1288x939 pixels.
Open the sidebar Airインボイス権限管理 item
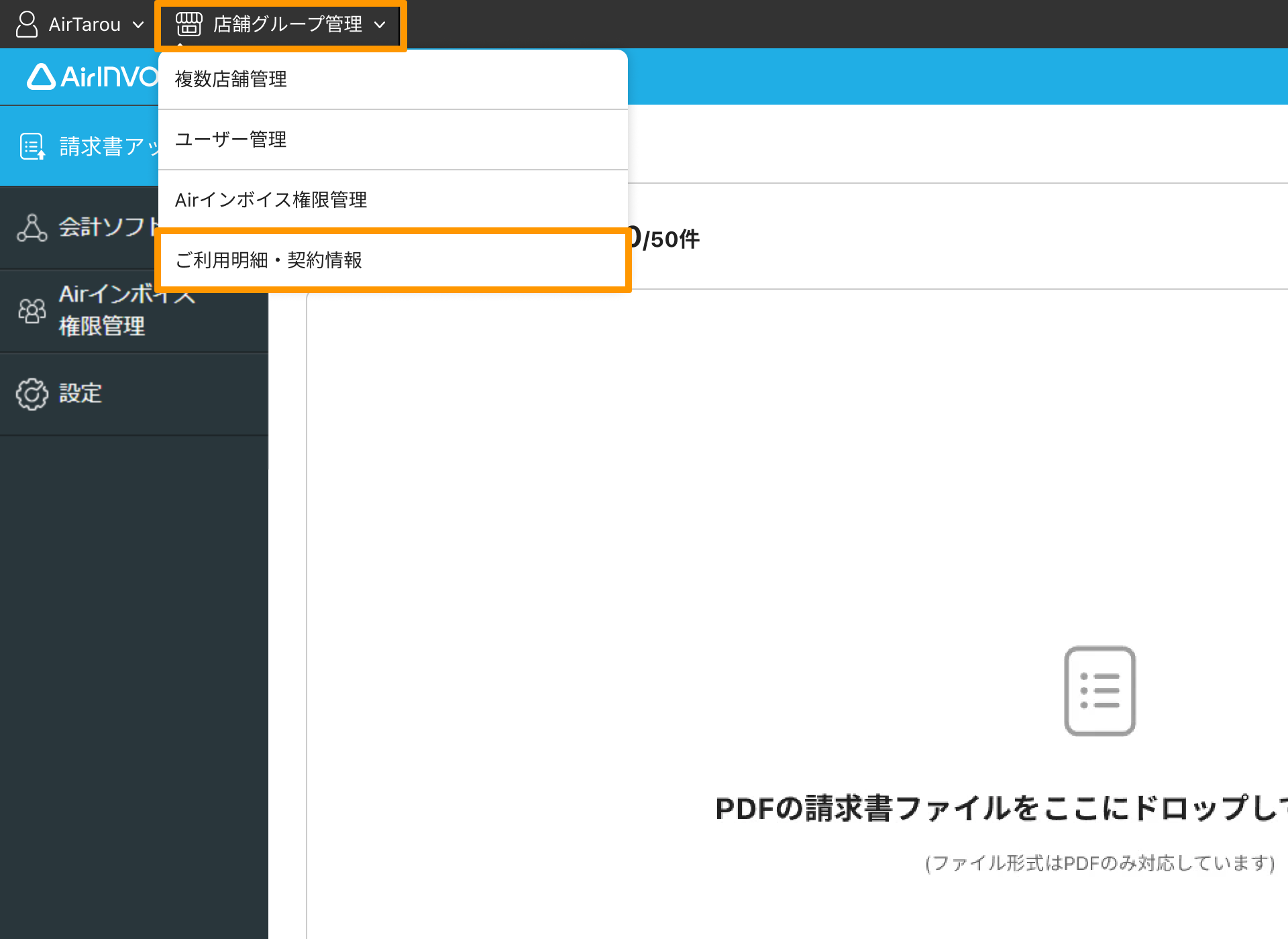tap(134, 311)
